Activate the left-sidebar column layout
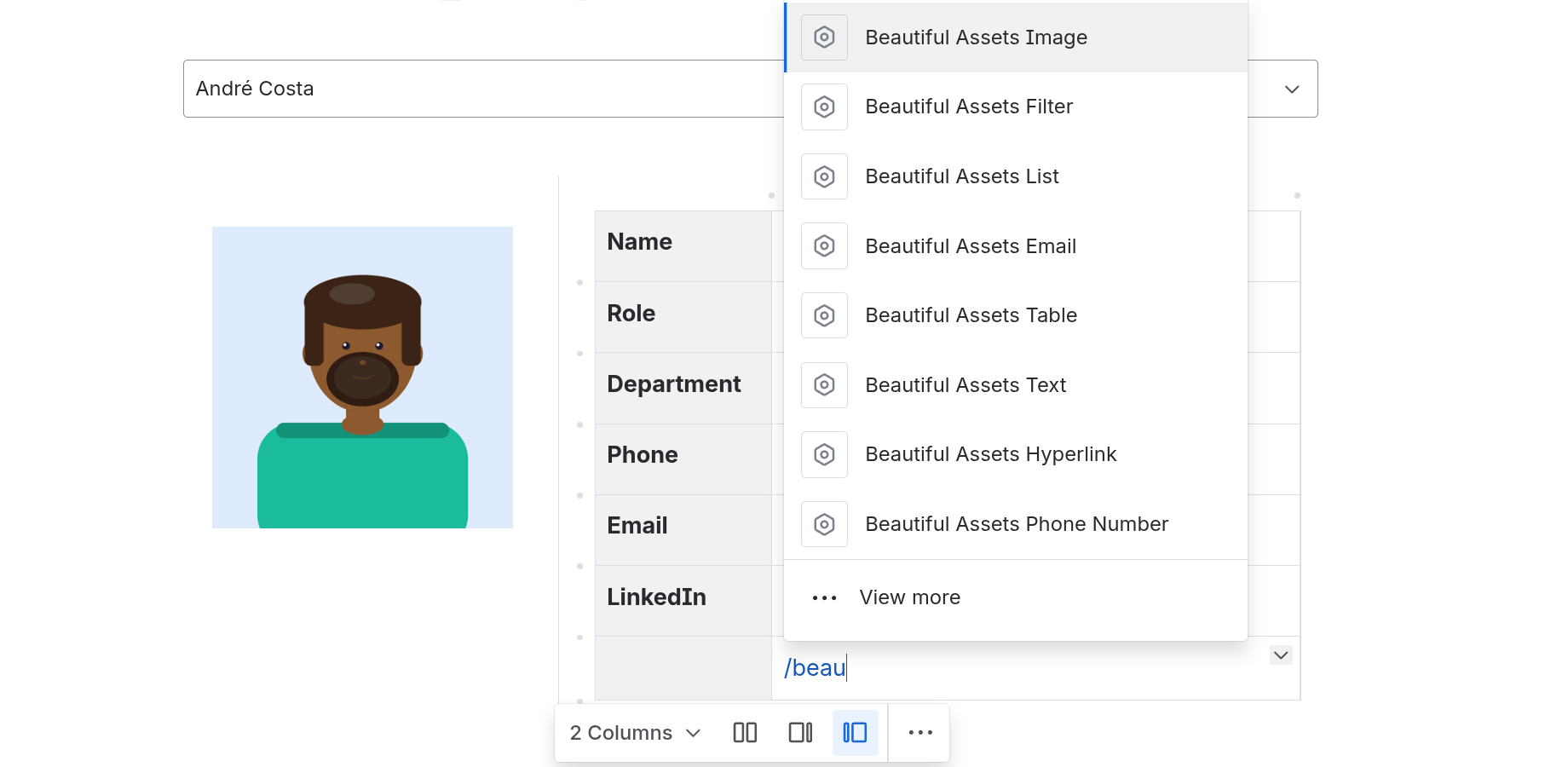The height and width of the screenshot is (767, 1568). tap(855, 732)
